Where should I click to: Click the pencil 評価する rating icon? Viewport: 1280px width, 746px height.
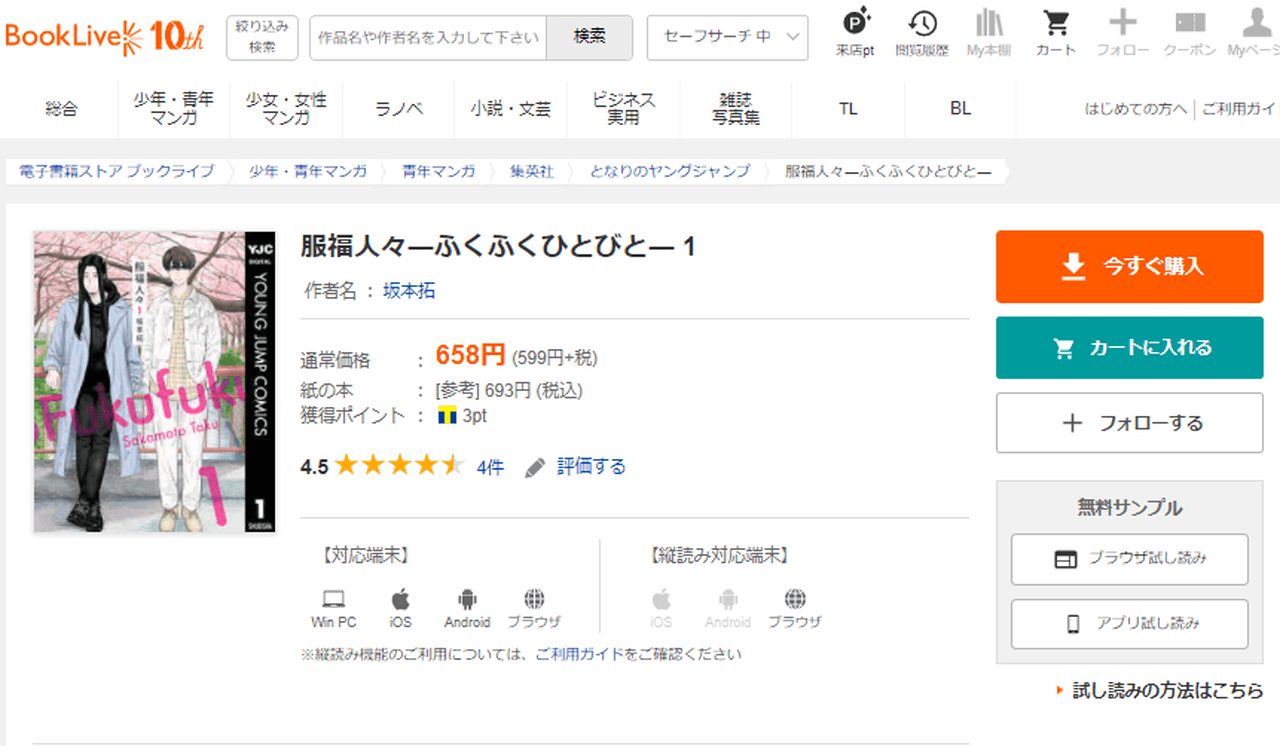coord(536,467)
